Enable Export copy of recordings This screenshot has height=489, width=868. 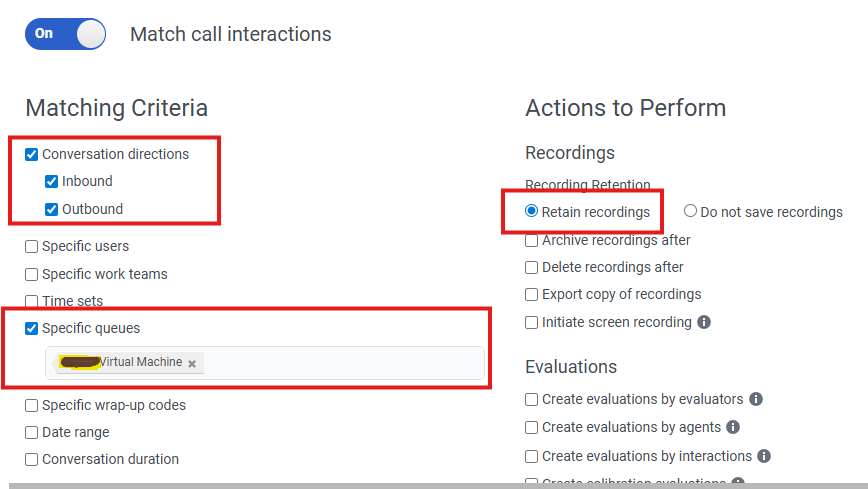pyautogui.click(x=532, y=294)
